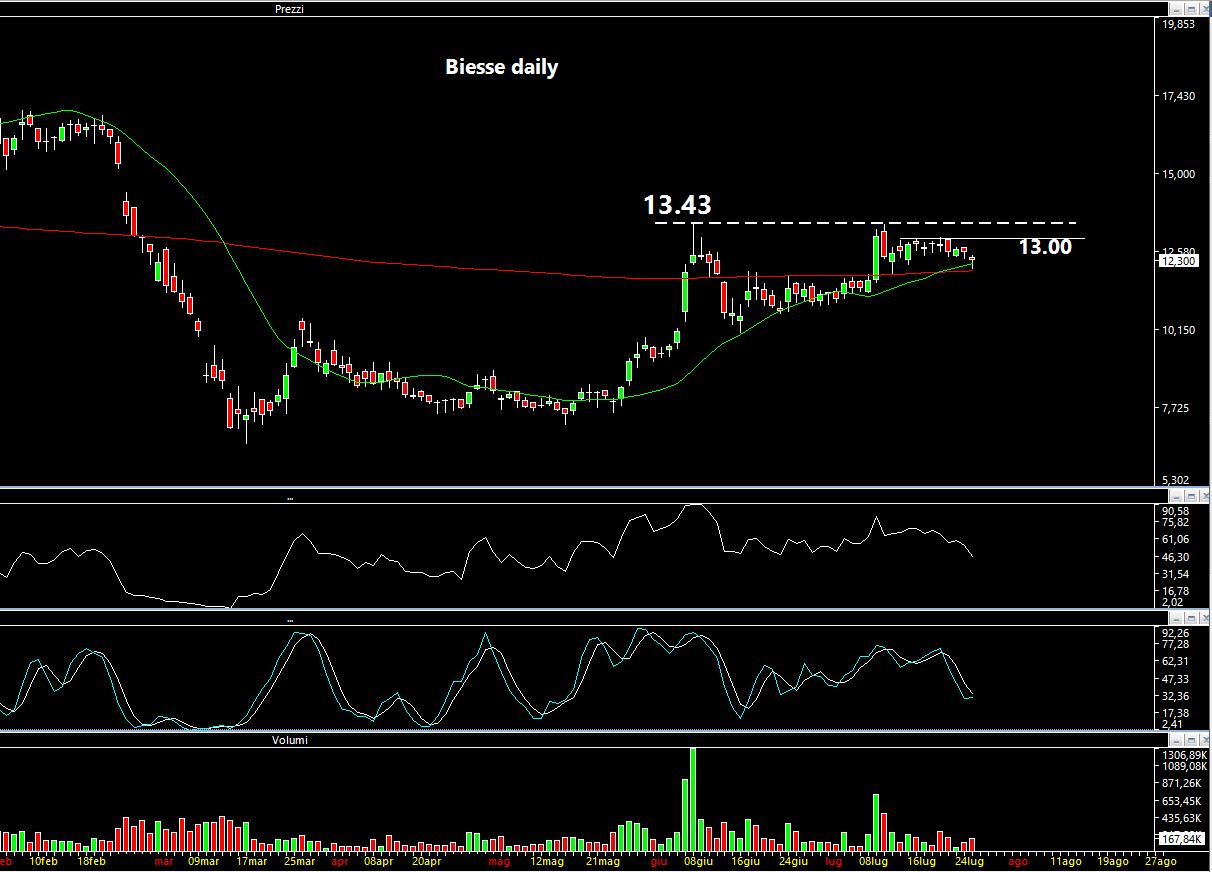1212x872 pixels.
Task: Click the Prezzi panel title
Action: pyautogui.click(x=289, y=9)
